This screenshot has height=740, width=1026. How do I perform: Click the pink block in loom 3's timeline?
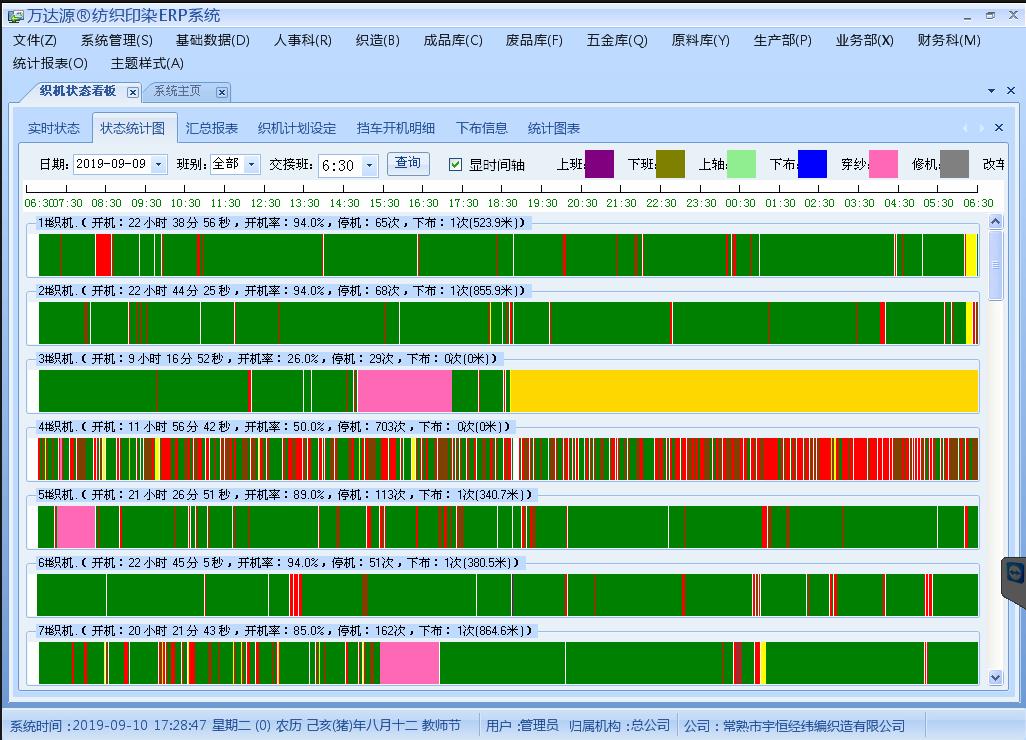point(404,391)
